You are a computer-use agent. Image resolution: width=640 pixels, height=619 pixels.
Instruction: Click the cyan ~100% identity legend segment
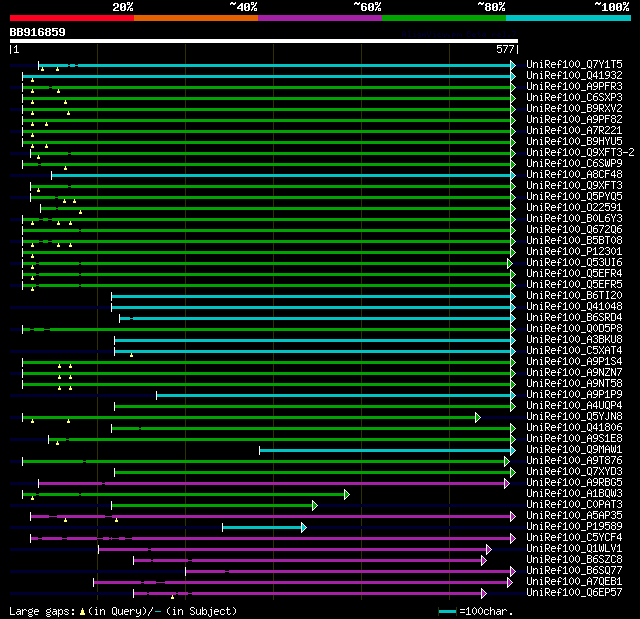tap(569, 18)
